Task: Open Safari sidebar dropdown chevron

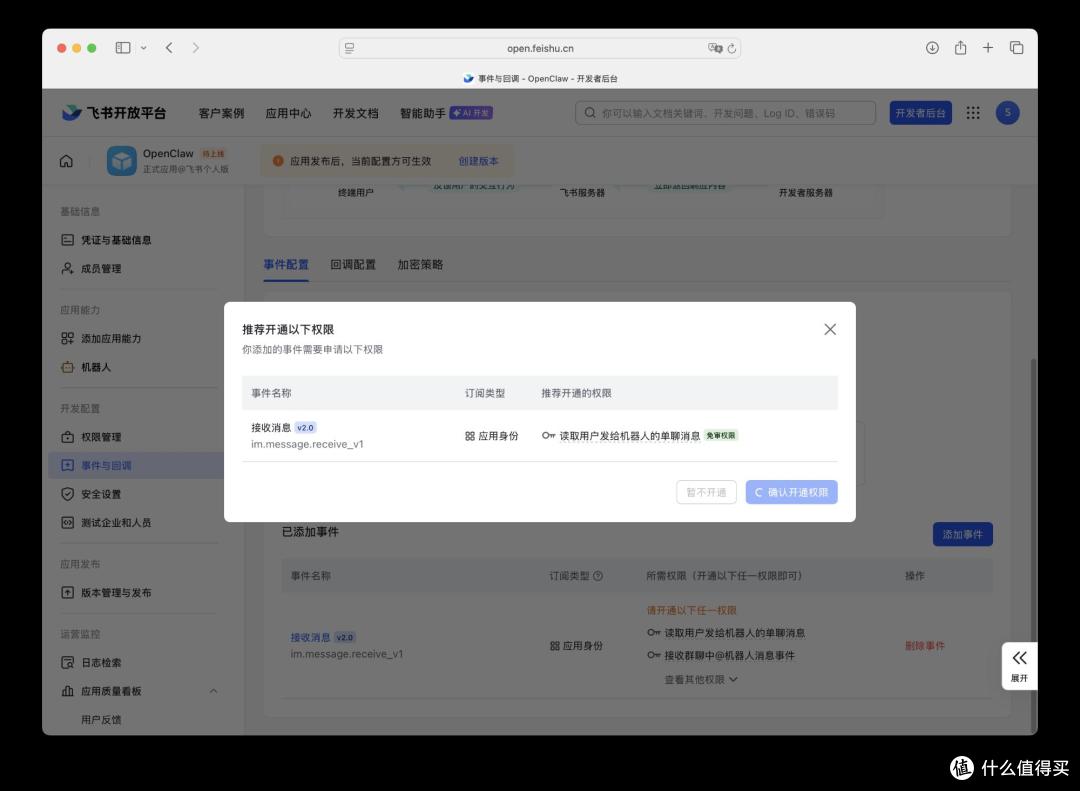Action: tap(143, 48)
